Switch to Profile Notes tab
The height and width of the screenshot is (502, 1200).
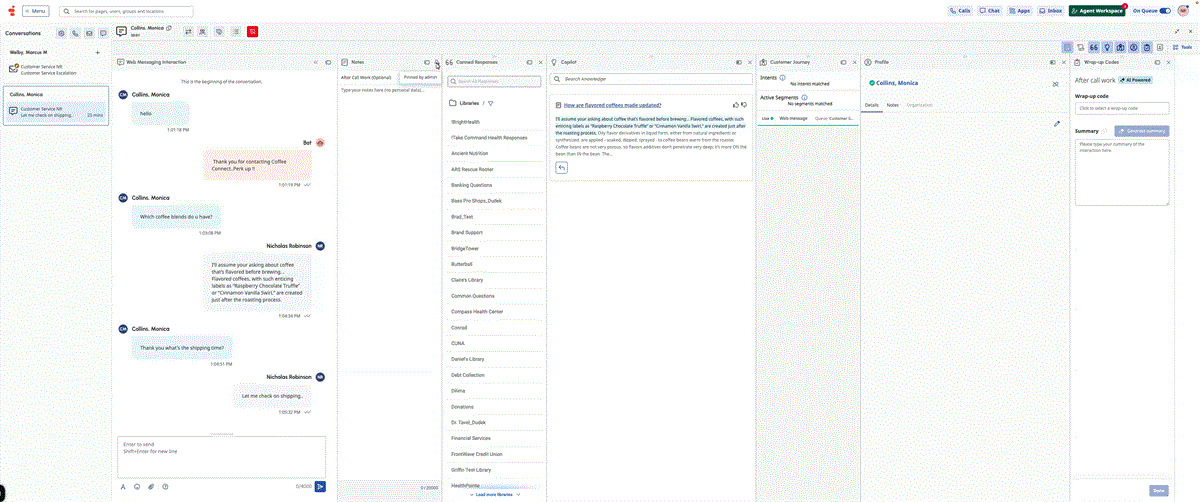pyautogui.click(x=893, y=105)
